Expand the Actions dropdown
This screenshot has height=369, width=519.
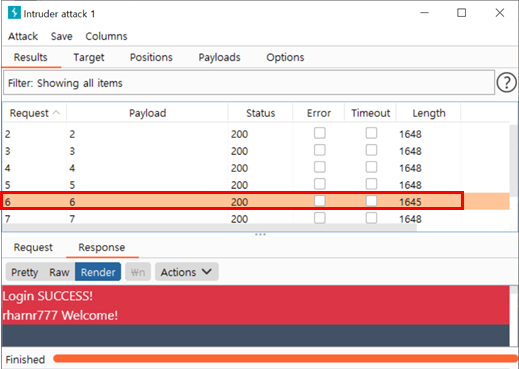tap(186, 272)
